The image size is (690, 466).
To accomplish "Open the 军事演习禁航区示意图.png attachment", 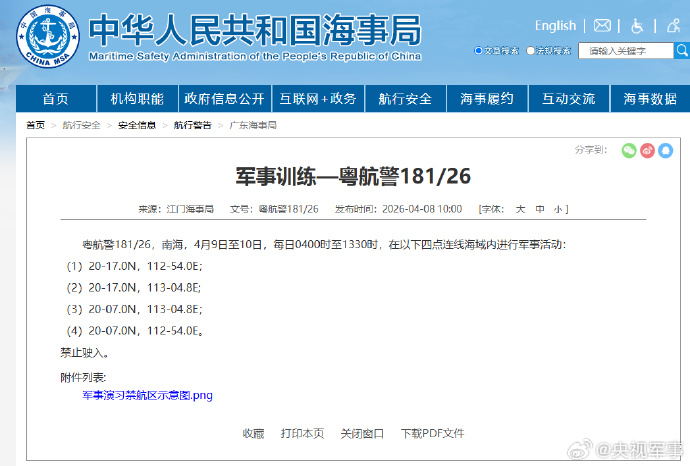I will pyautogui.click(x=147, y=395).
